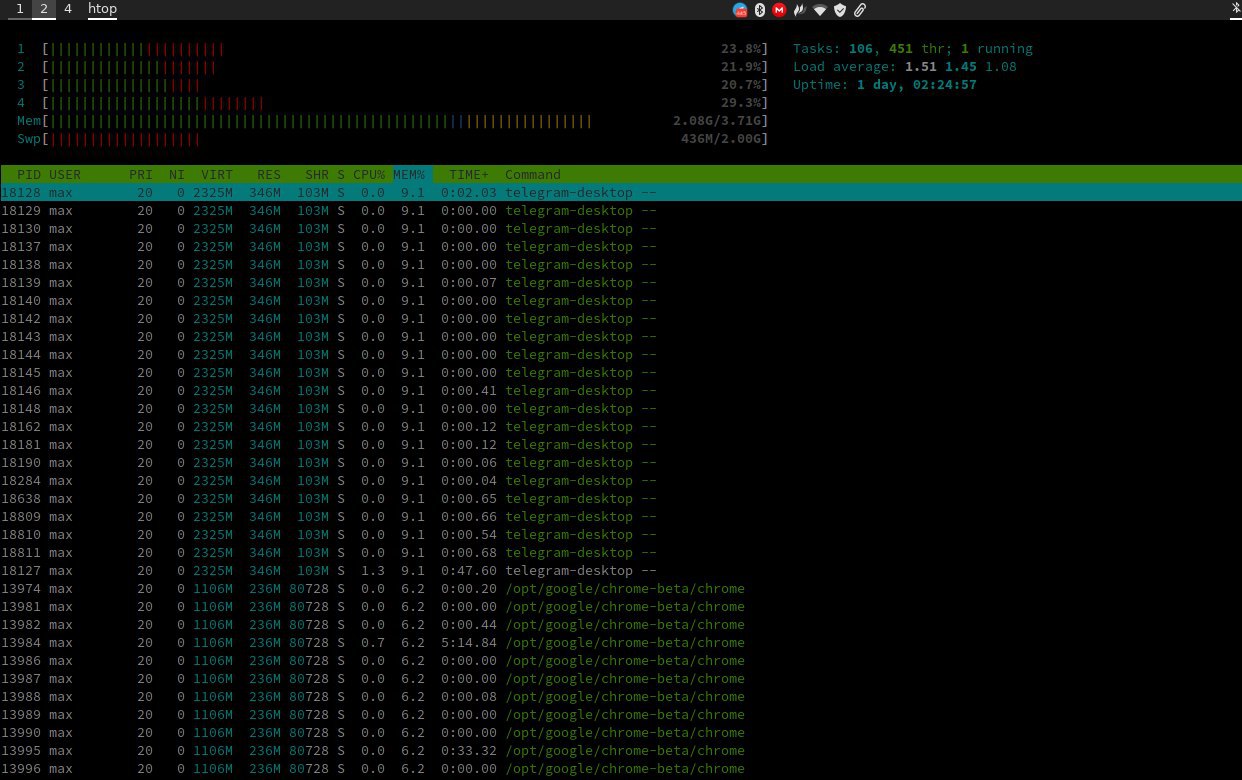This screenshot has width=1242, height=780.
Task: Click the 29.3% CPU usage value
Action: point(741,102)
